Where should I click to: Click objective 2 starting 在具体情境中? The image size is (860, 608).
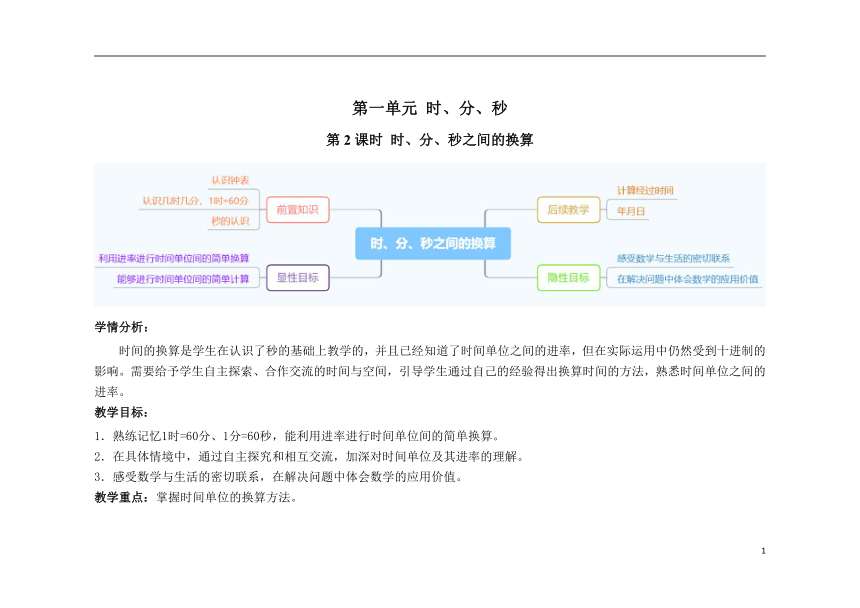[309, 456]
